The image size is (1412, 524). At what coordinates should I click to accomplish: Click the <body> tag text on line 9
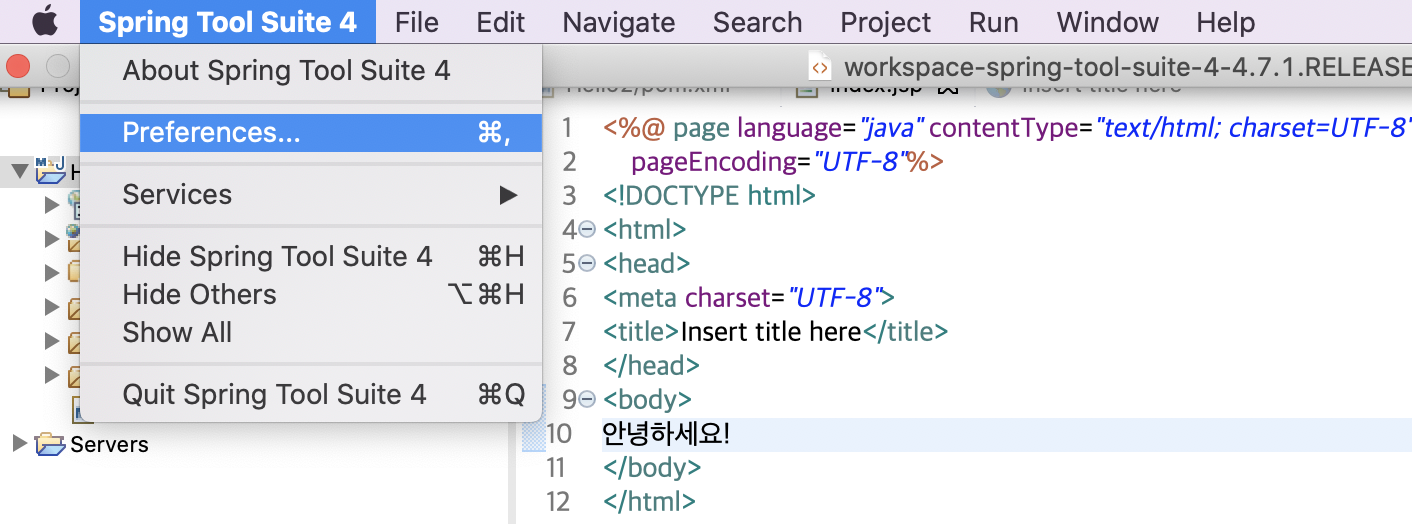pyautogui.click(x=647, y=399)
